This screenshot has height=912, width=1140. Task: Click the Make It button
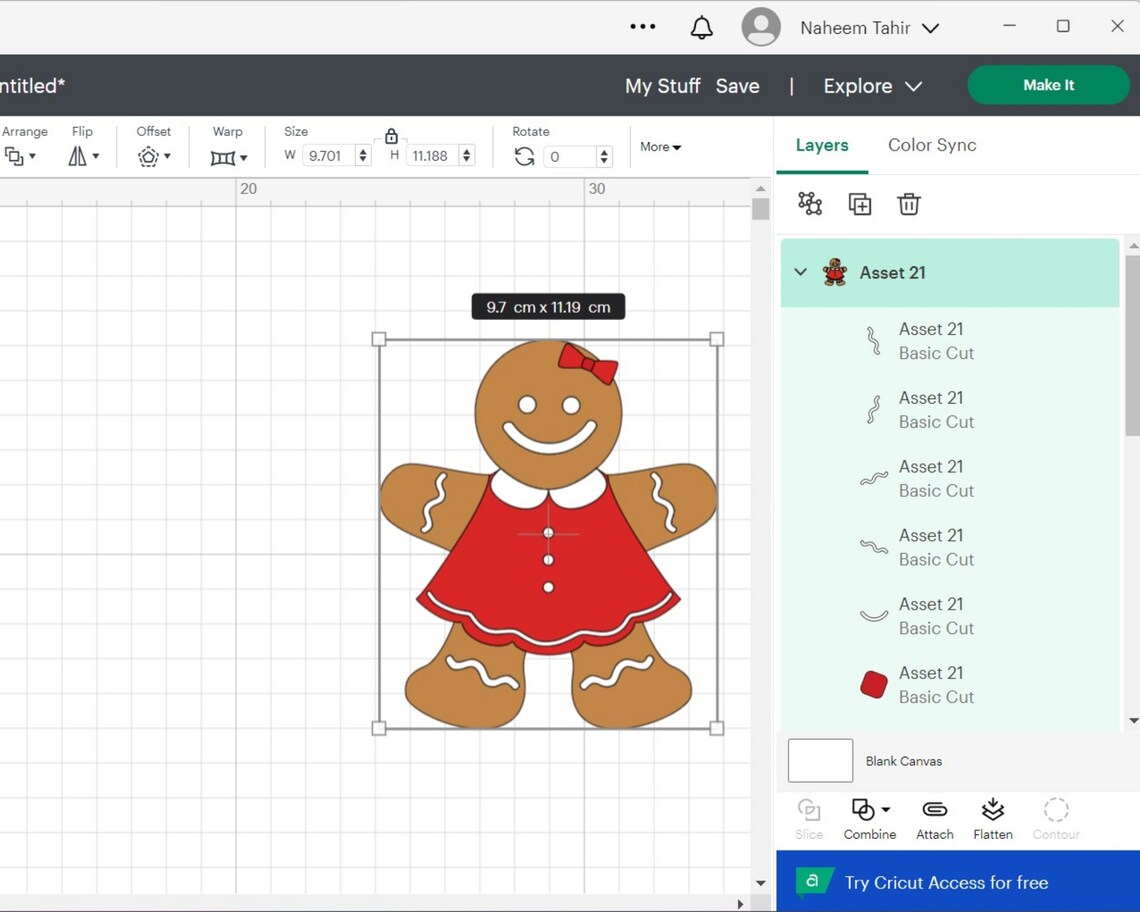pyautogui.click(x=1048, y=85)
